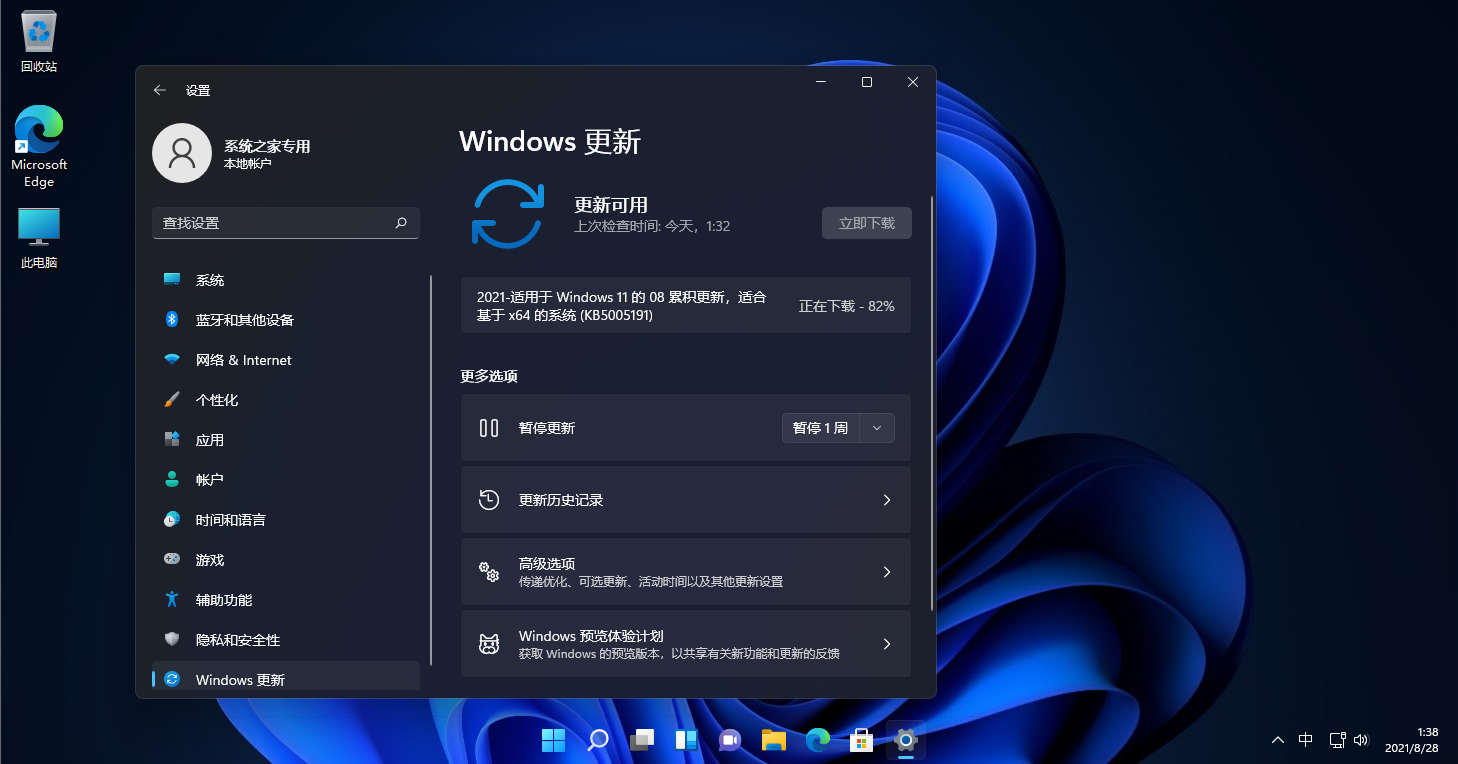Open Windows 预览体验计划 row
The image size is (1458, 764).
[685, 644]
